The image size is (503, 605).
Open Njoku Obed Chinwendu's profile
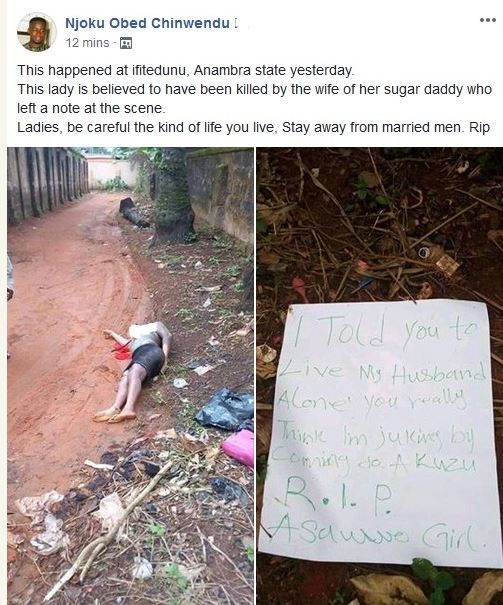pyautogui.click(x=147, y=23)
